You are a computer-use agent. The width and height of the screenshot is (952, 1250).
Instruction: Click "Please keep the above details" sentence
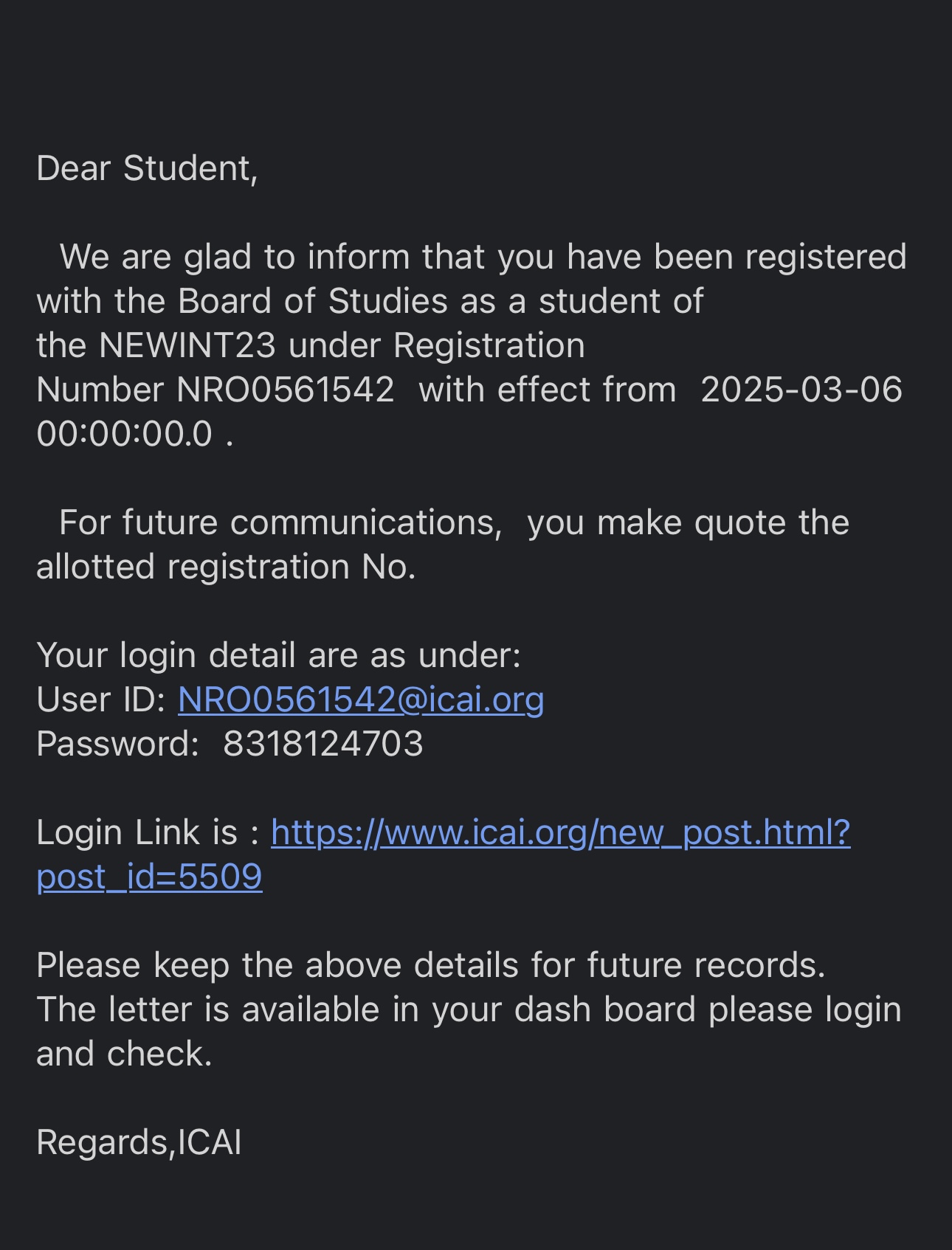(x=430, y=965)
